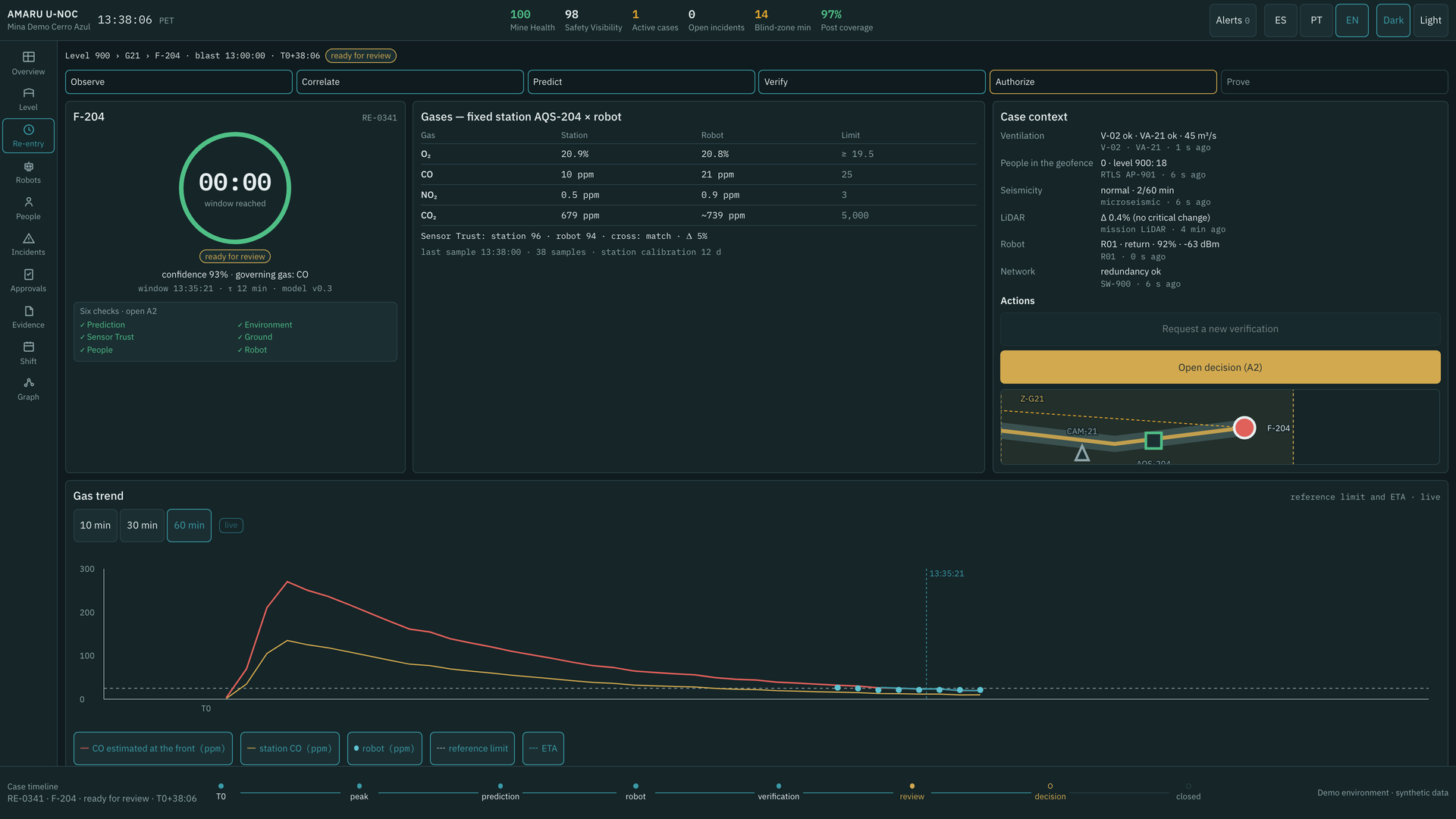The image size is (1456, 819).
Task: Go to the Correlate step tab
Action: tap(409, 82)
